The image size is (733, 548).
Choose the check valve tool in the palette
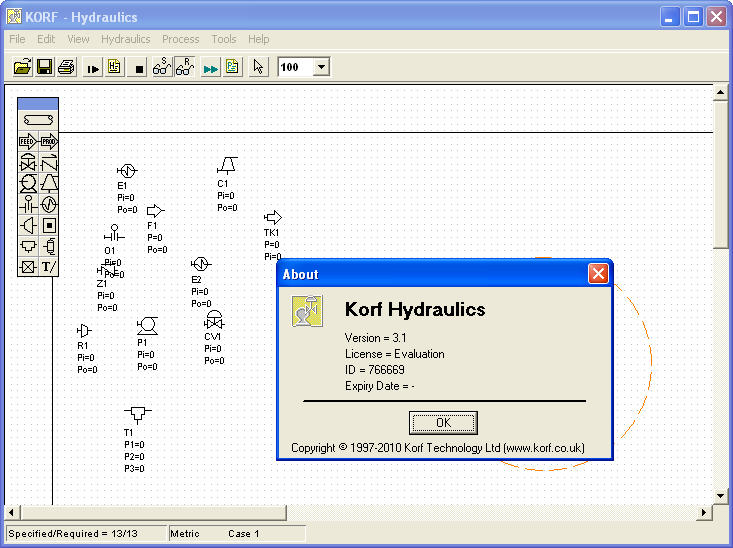click(49, 162)
